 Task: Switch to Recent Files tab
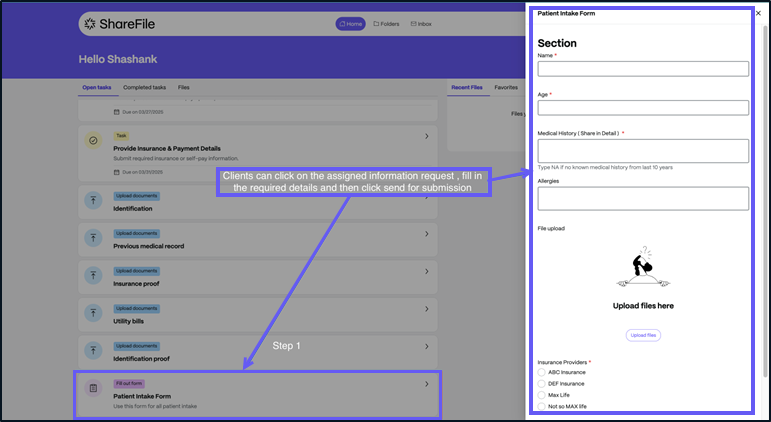(467, 88)
